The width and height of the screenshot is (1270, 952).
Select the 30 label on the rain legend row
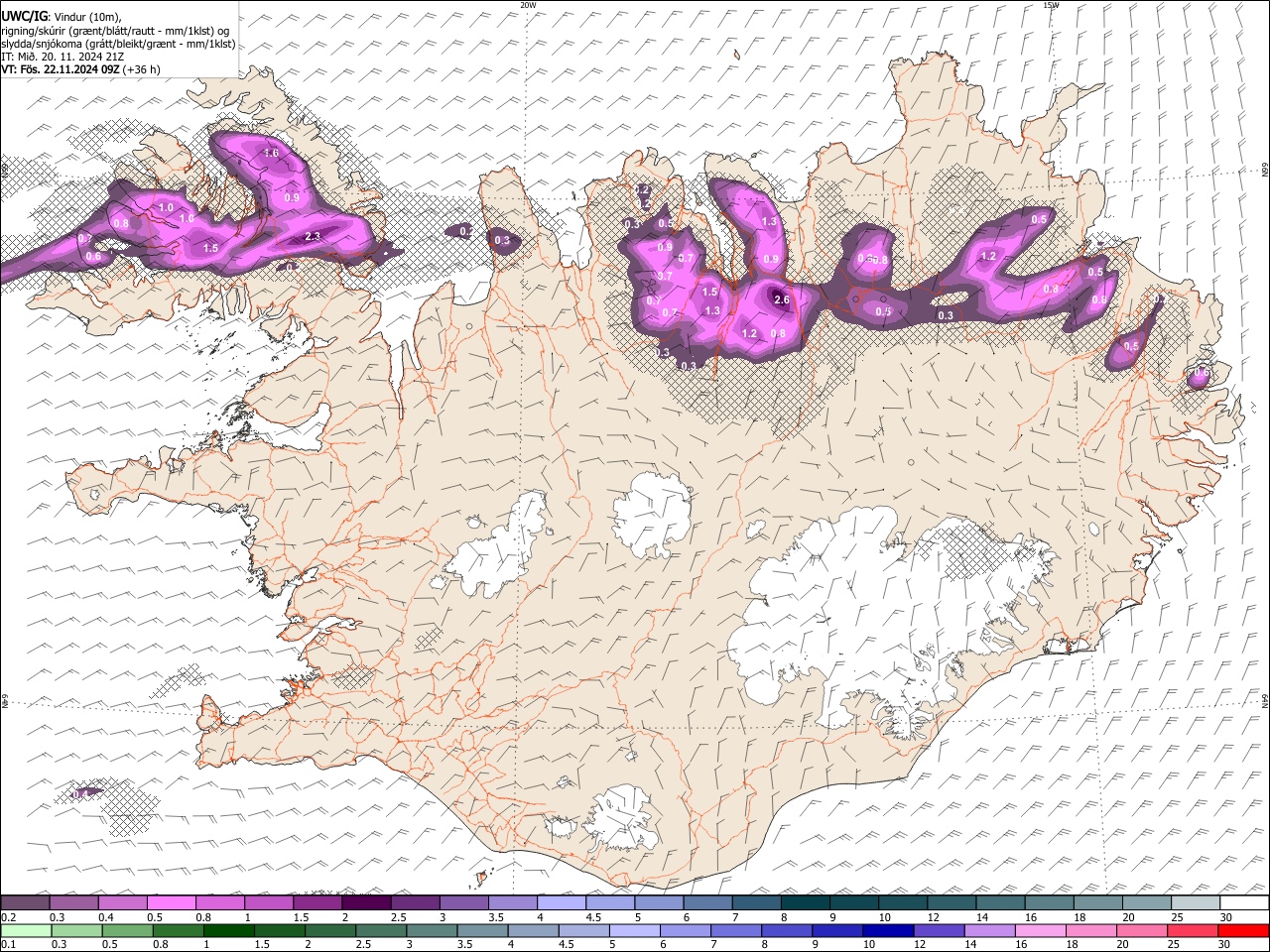click(1226, 944)
